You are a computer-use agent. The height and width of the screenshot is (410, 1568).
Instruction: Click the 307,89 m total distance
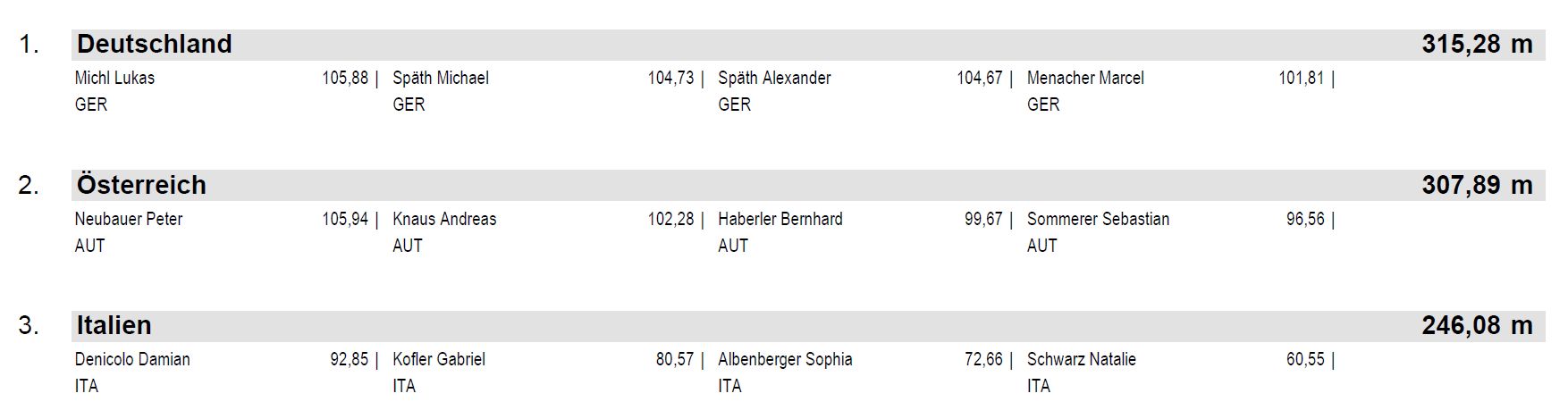[x=1477, y=185]
